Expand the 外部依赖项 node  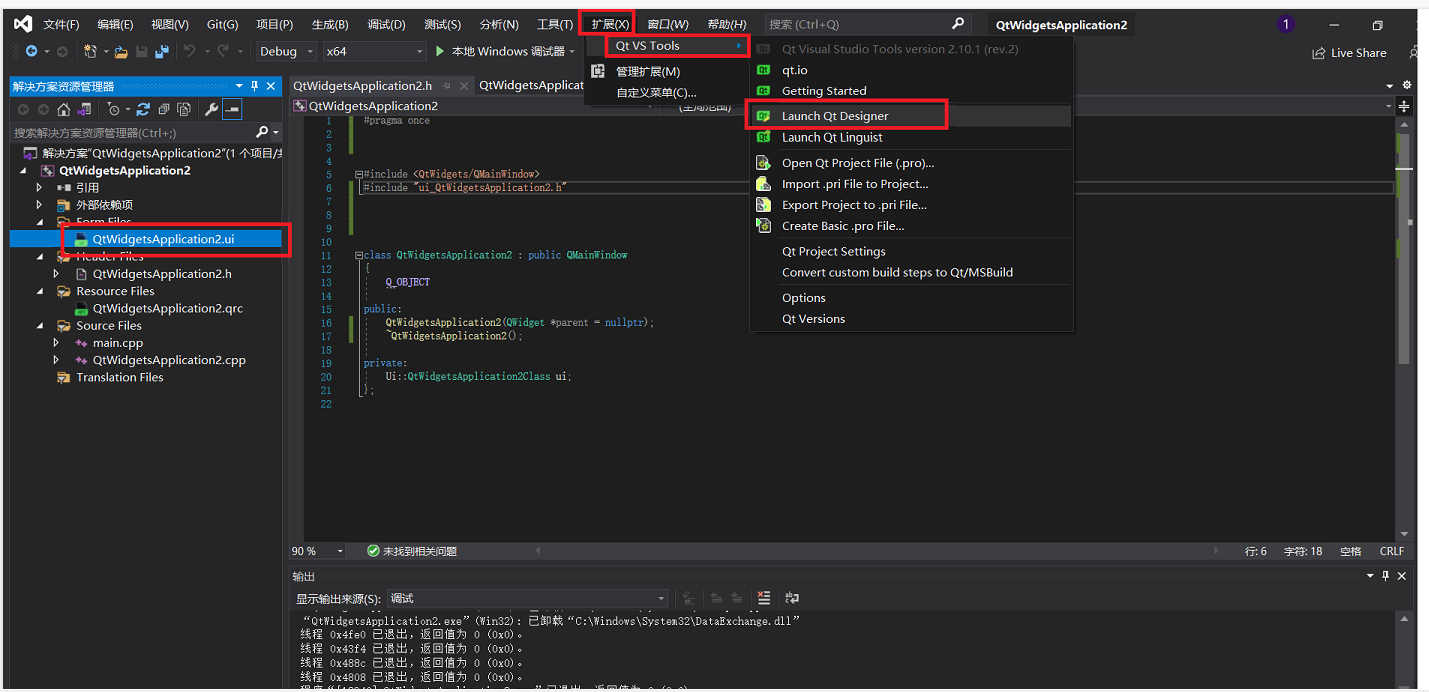pyautogui.click(x=40, y=205)
